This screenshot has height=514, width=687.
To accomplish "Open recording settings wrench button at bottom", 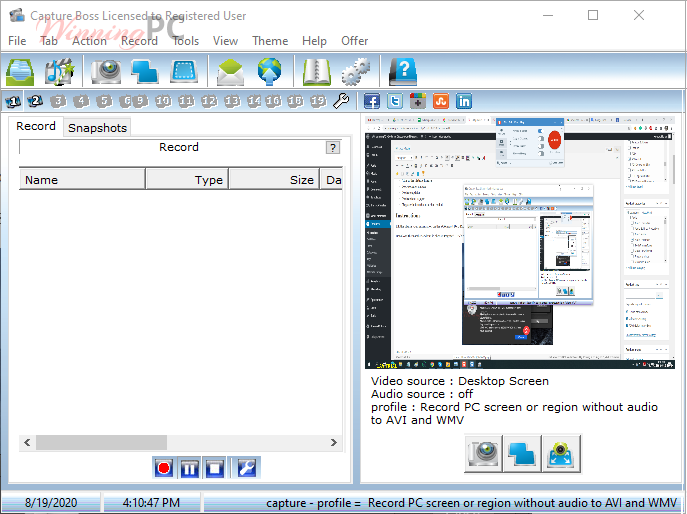I will click(x=247, y=468).
